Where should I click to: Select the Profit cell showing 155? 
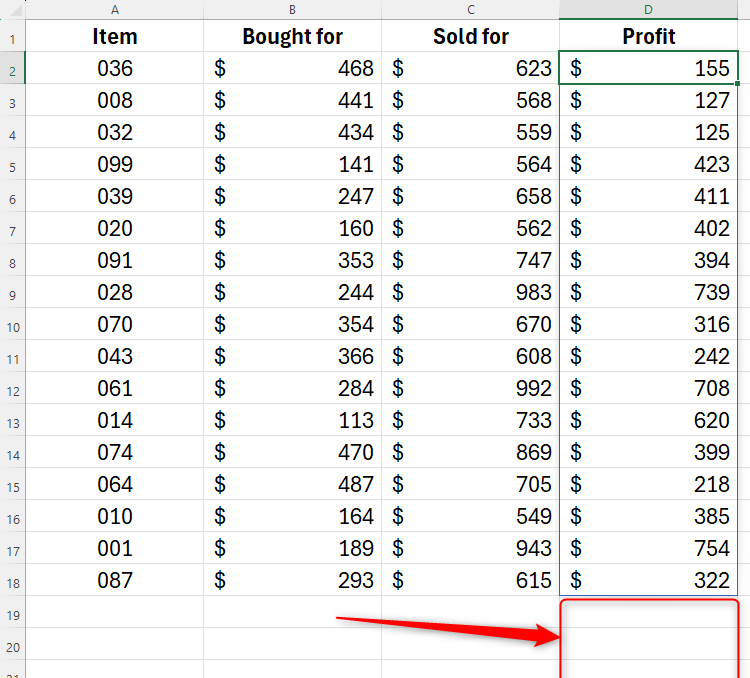coord(649,69)
